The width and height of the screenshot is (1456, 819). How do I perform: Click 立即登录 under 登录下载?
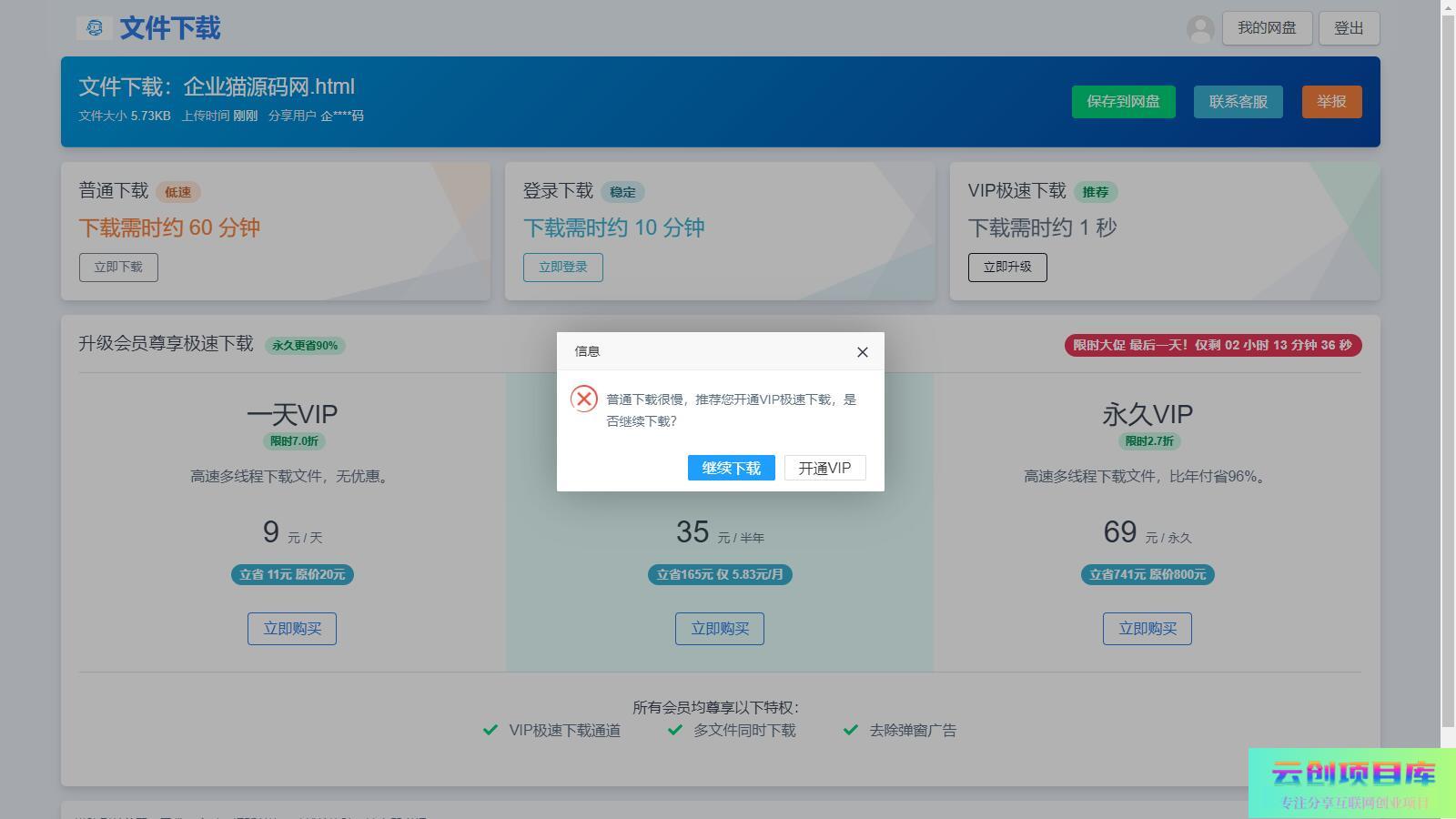tap(562, 268)
